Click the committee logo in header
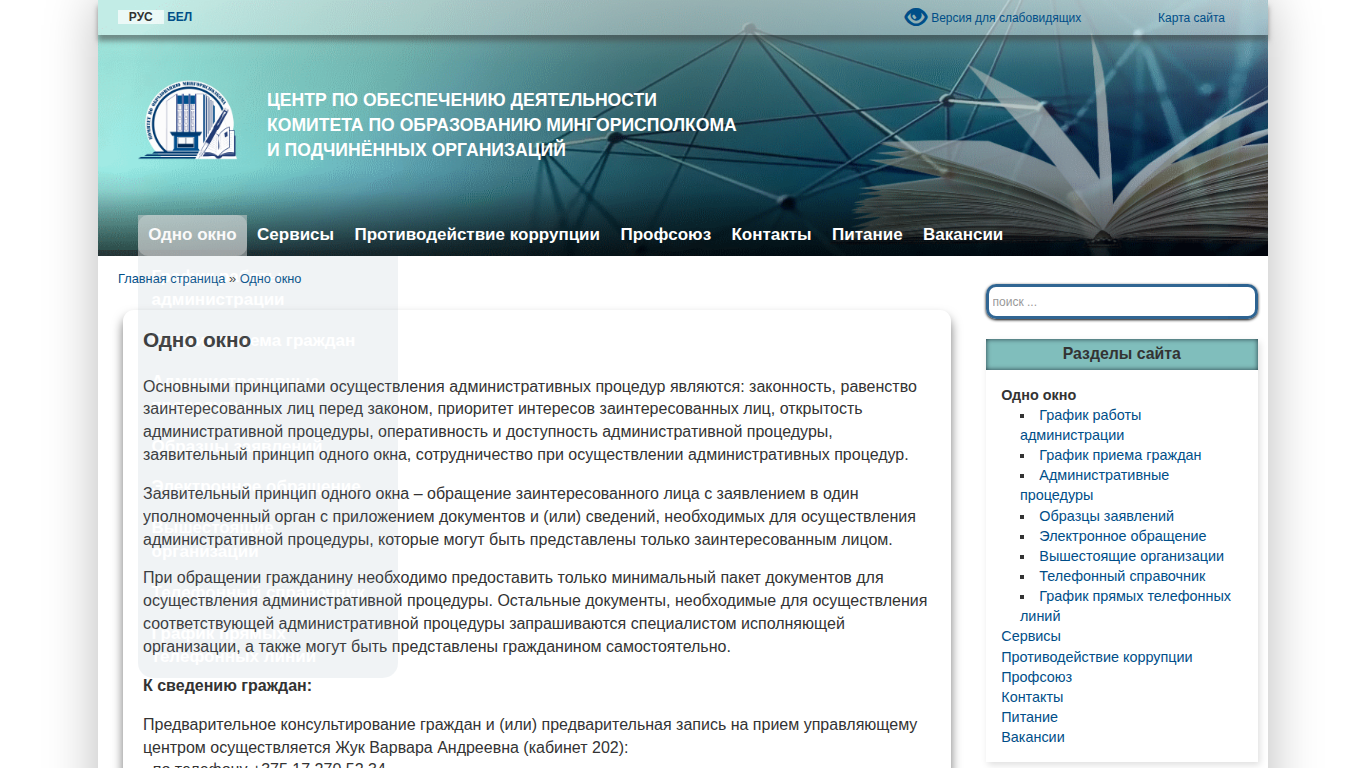This screenshot has height=768, width=1366. pos(188,121)
